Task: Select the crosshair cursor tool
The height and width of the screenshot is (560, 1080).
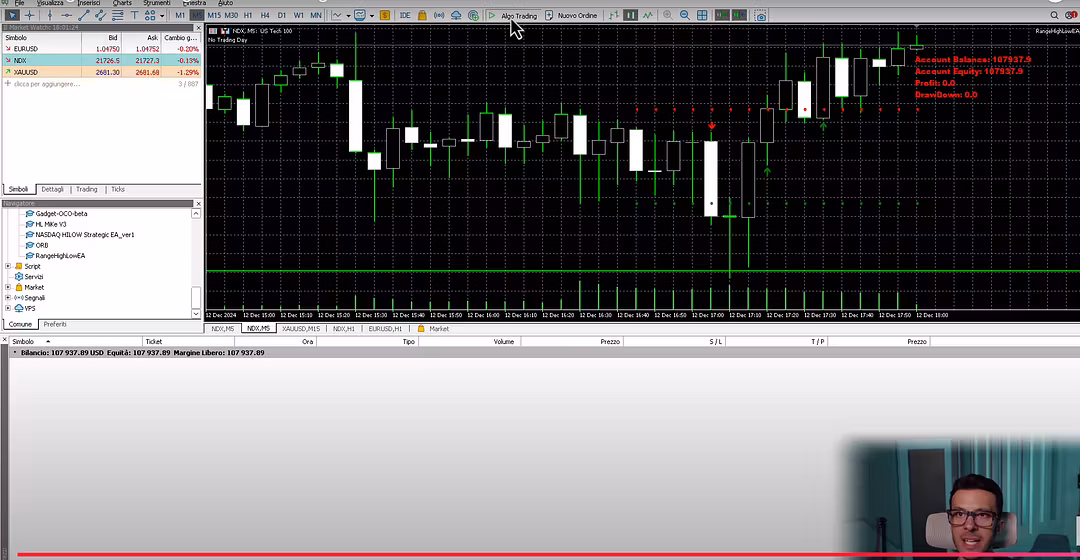Action: [30, 15]
